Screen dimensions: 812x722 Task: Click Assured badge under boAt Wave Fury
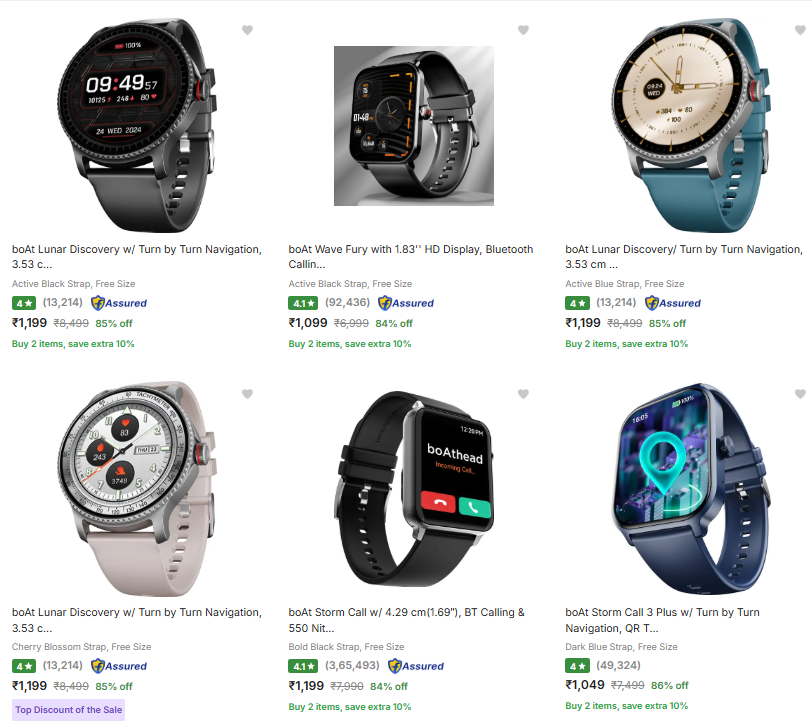[406, 303]
